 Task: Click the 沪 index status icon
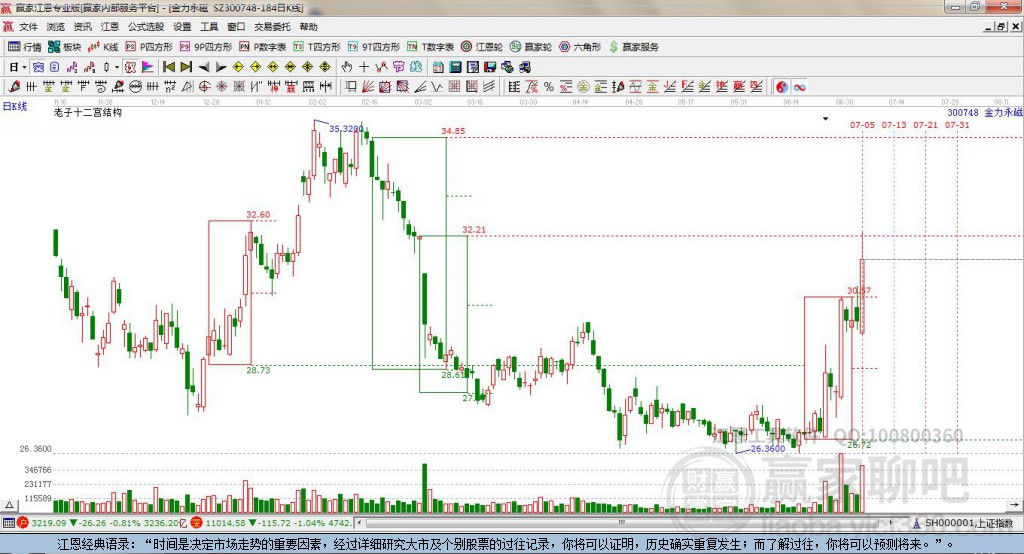coord(23,523)
